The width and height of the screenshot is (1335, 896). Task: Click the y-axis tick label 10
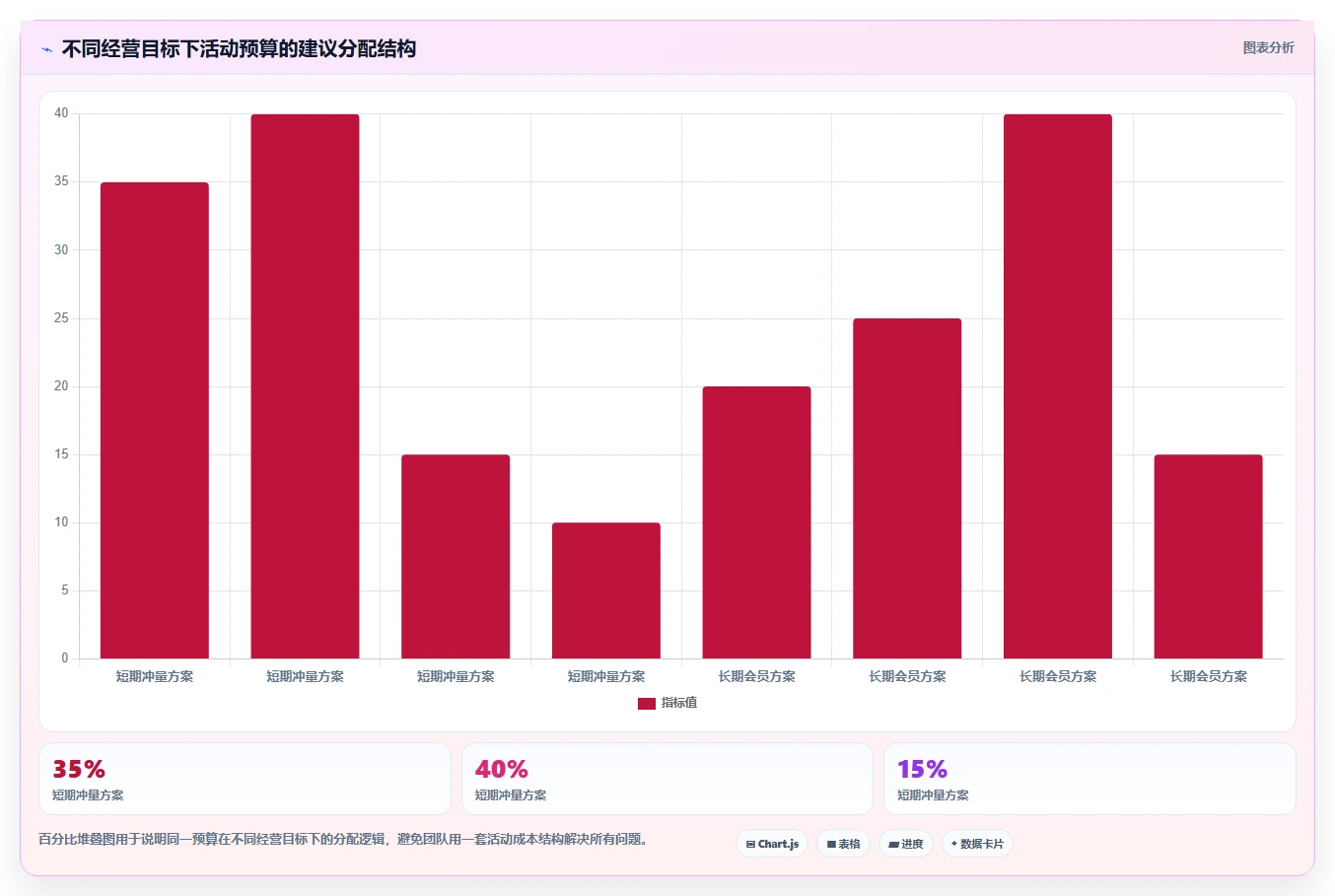(x=62, y=521)
